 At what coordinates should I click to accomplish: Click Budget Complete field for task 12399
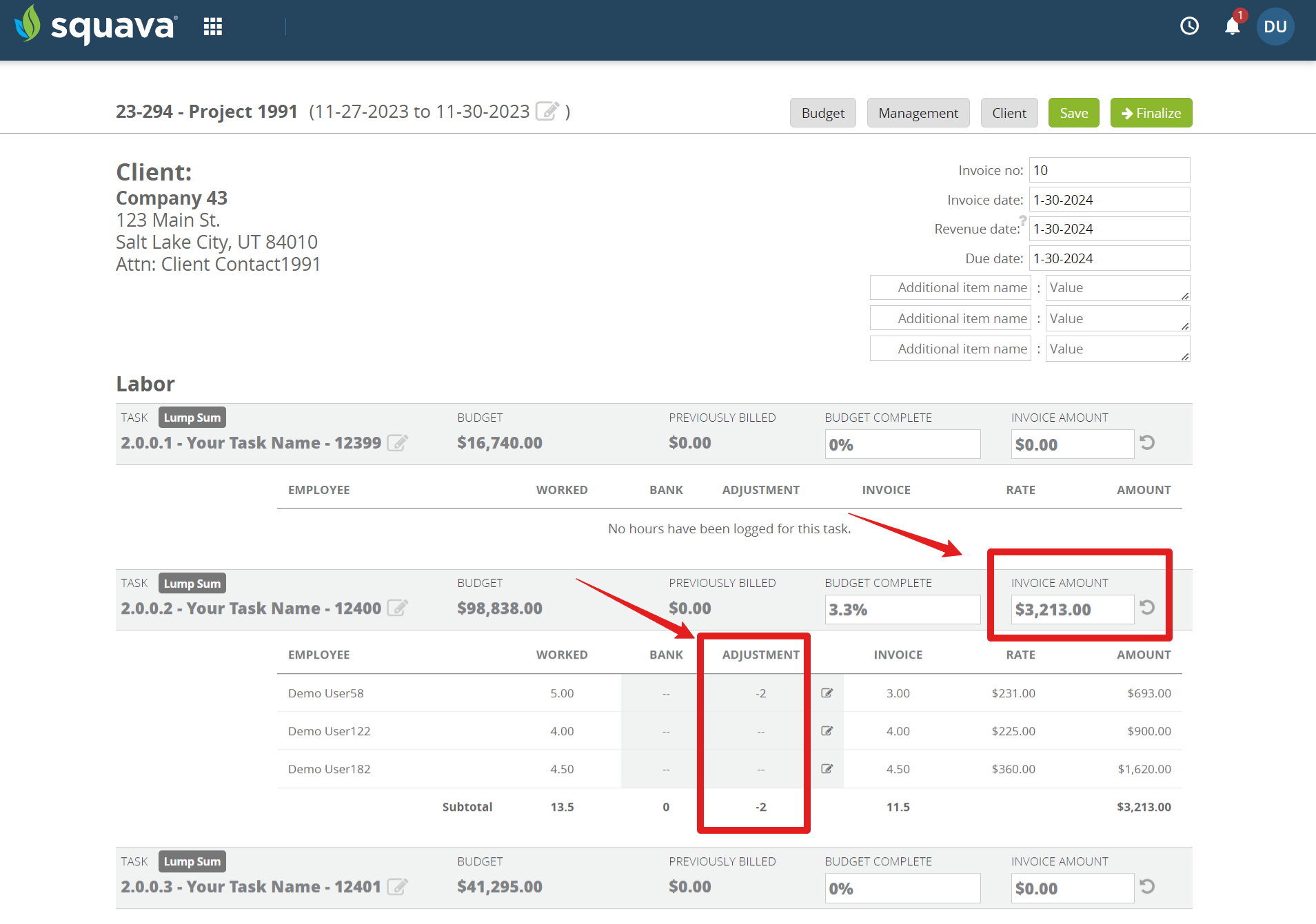click(x=902, y=444)
